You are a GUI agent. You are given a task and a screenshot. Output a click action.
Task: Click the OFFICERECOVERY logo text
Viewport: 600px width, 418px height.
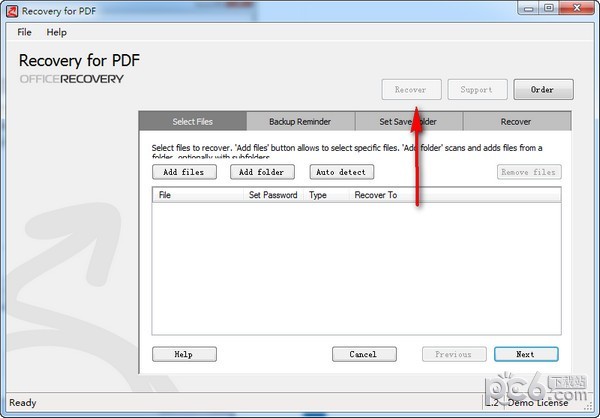[x=72, y=79]
